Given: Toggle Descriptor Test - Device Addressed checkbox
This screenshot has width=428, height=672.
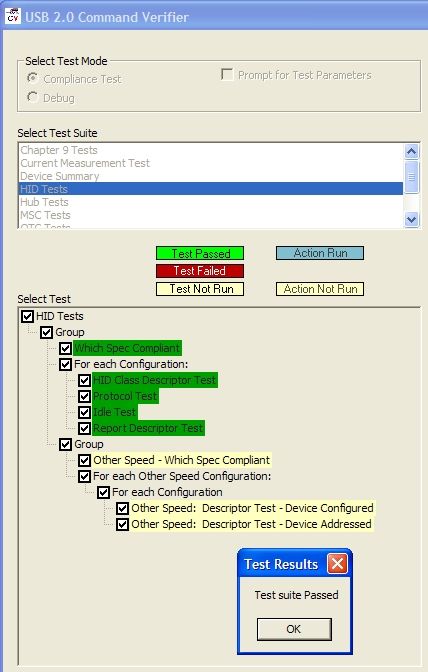Looking at the screenshot, I should 123,524.
